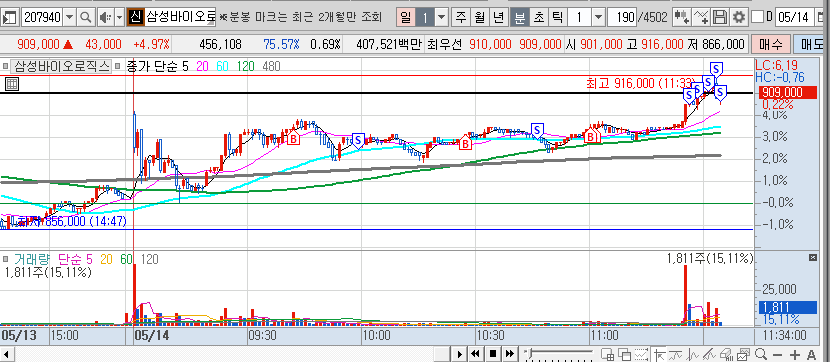Close the volume pane with X icon
The height and width of the screenshot is (362, 830).
(813, 257)
